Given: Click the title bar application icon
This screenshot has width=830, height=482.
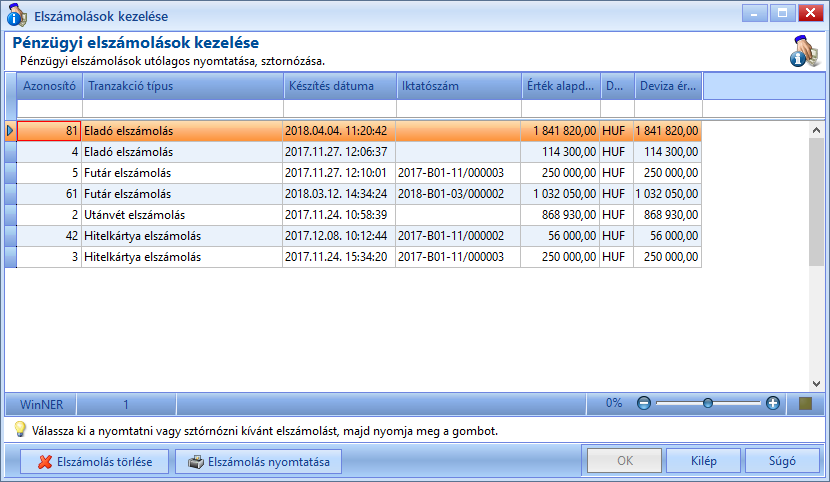Looking at the screenshot, I should (16, 15).
